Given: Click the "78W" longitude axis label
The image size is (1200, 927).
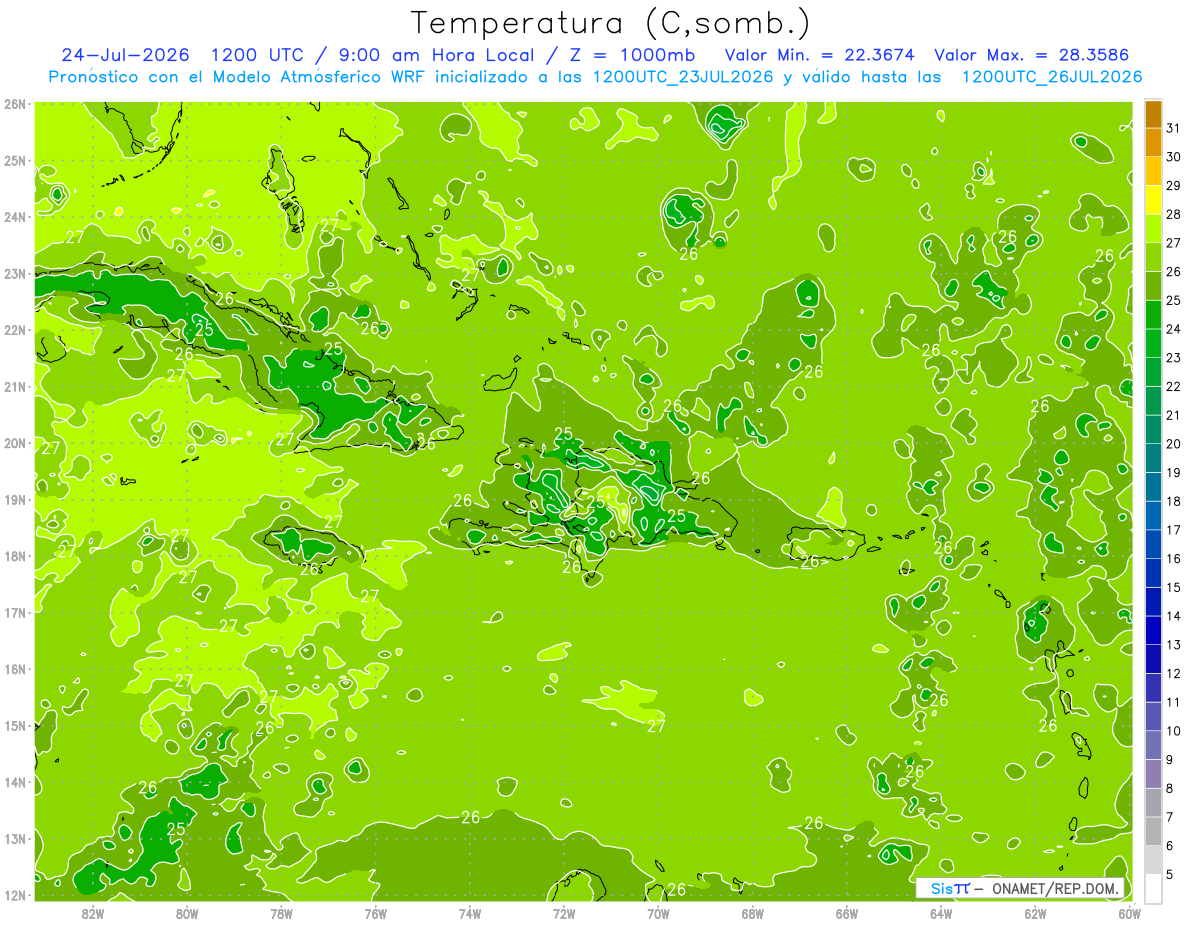Looking at the screenshot, I should point(281,913).
